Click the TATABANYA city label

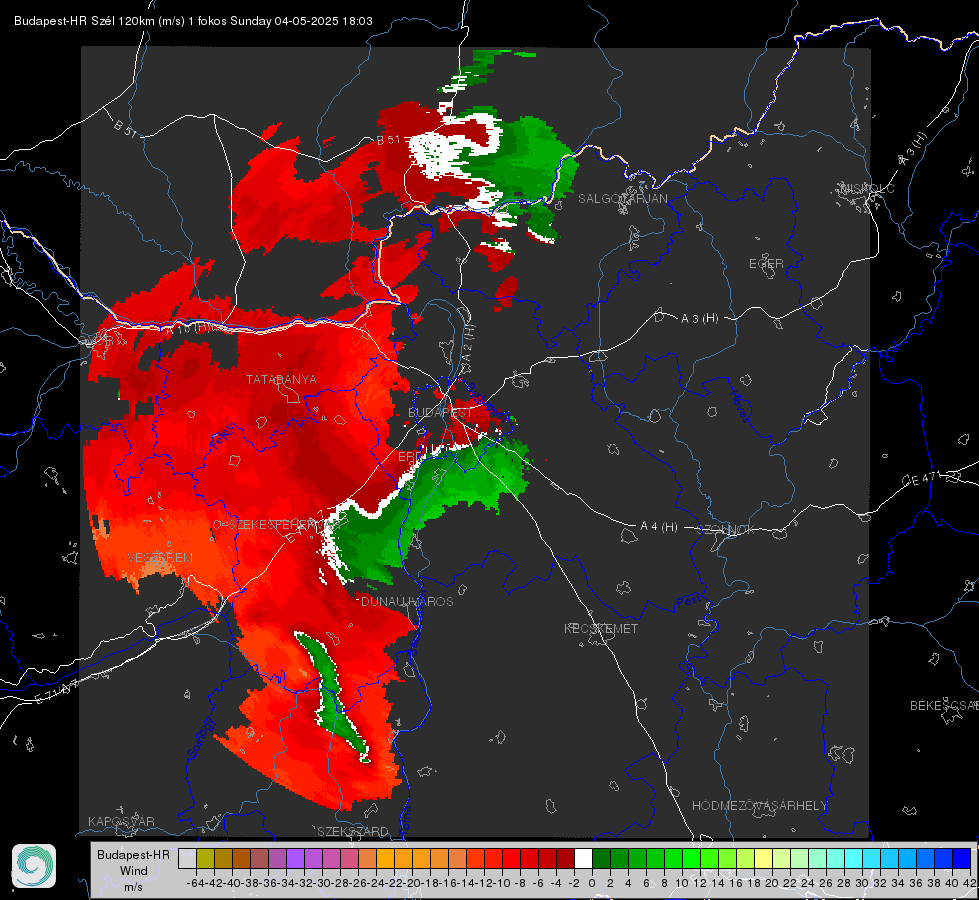pos(281,380)
